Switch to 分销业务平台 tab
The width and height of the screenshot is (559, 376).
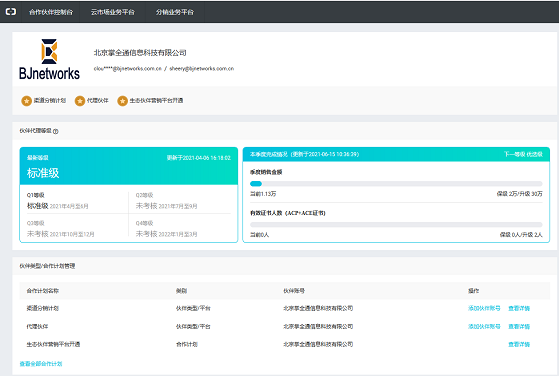[175, 12]
